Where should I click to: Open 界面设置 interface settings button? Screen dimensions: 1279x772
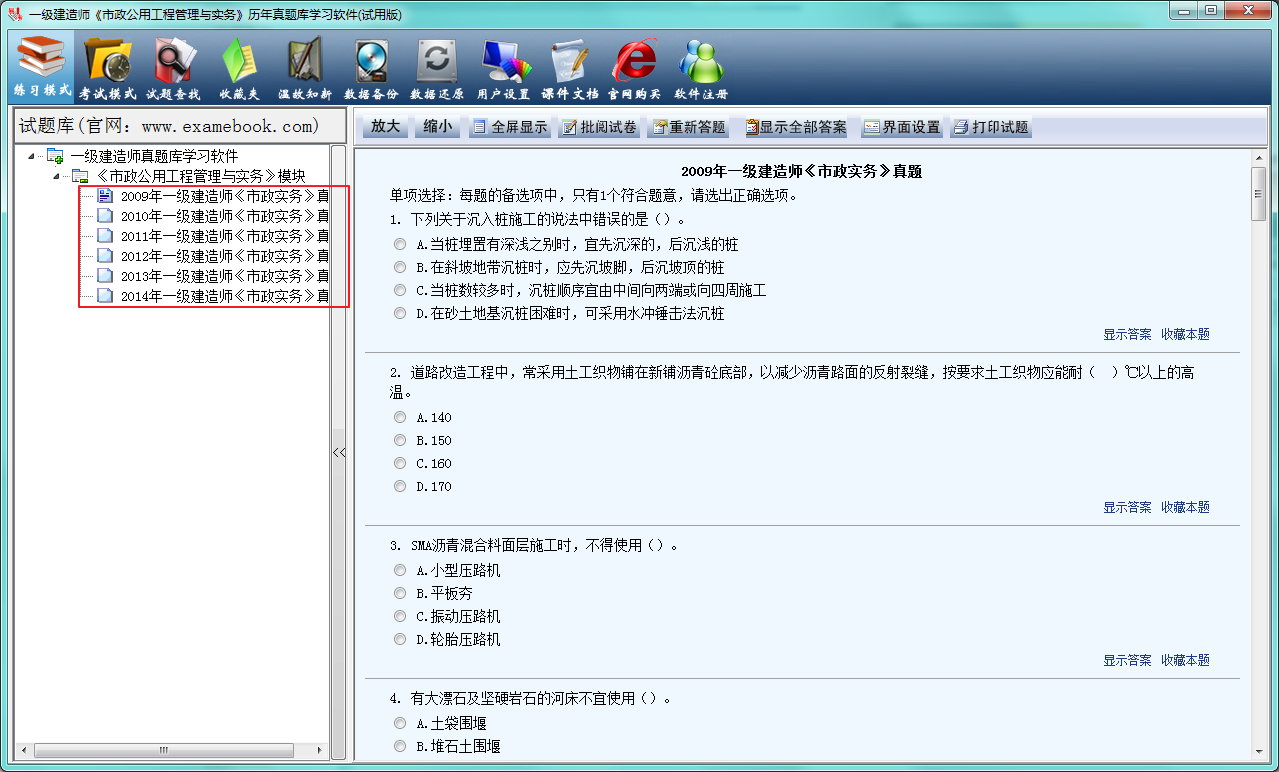click(901, 127)
